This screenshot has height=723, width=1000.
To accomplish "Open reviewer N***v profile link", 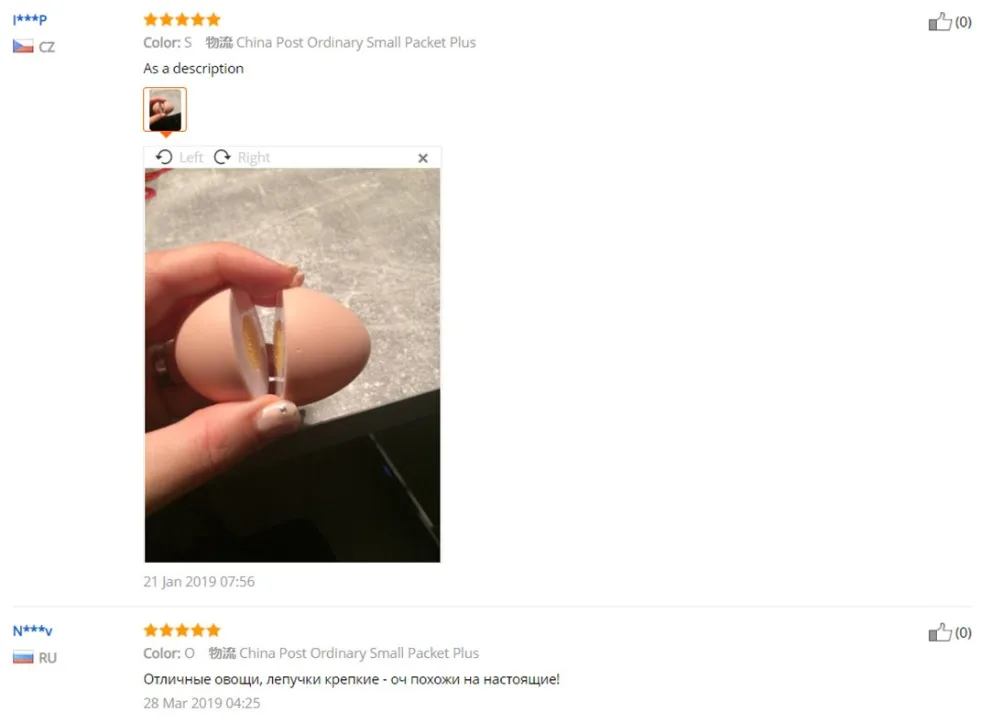I will coord(33,631).
